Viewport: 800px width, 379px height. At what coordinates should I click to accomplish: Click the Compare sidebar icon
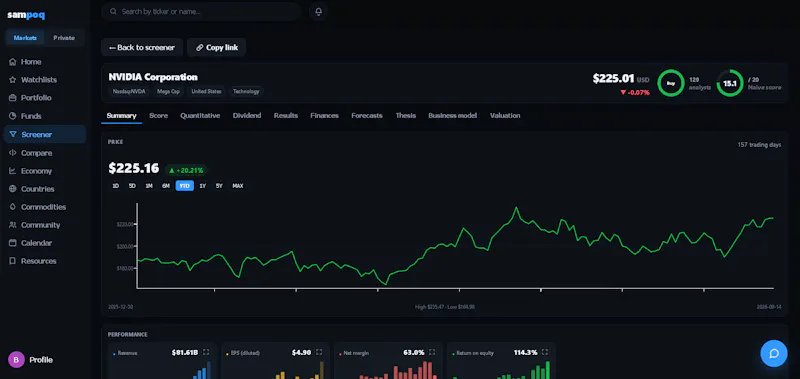13,153
